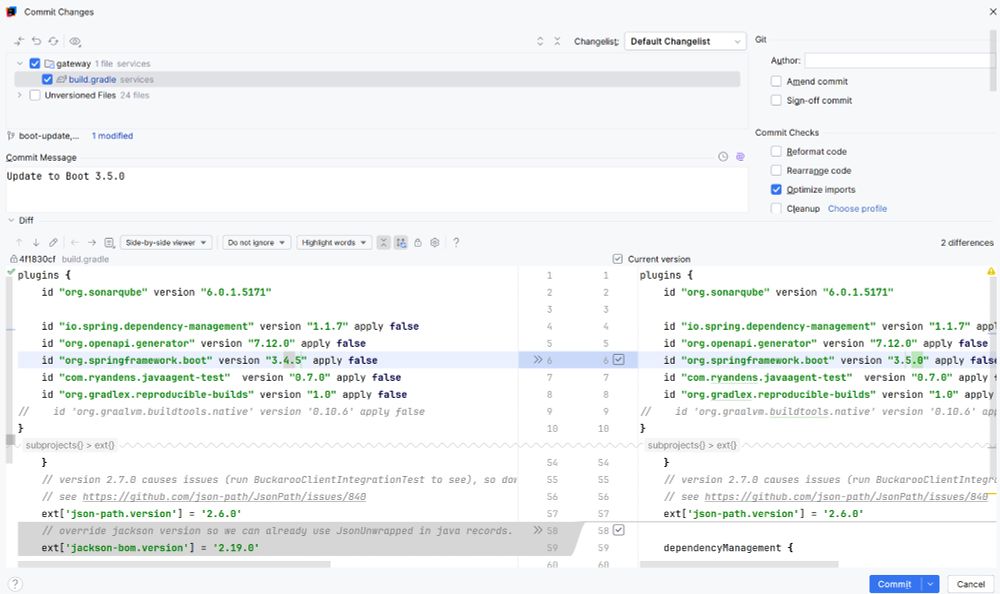Go to previous file left arrow

[x=75, y=242]
